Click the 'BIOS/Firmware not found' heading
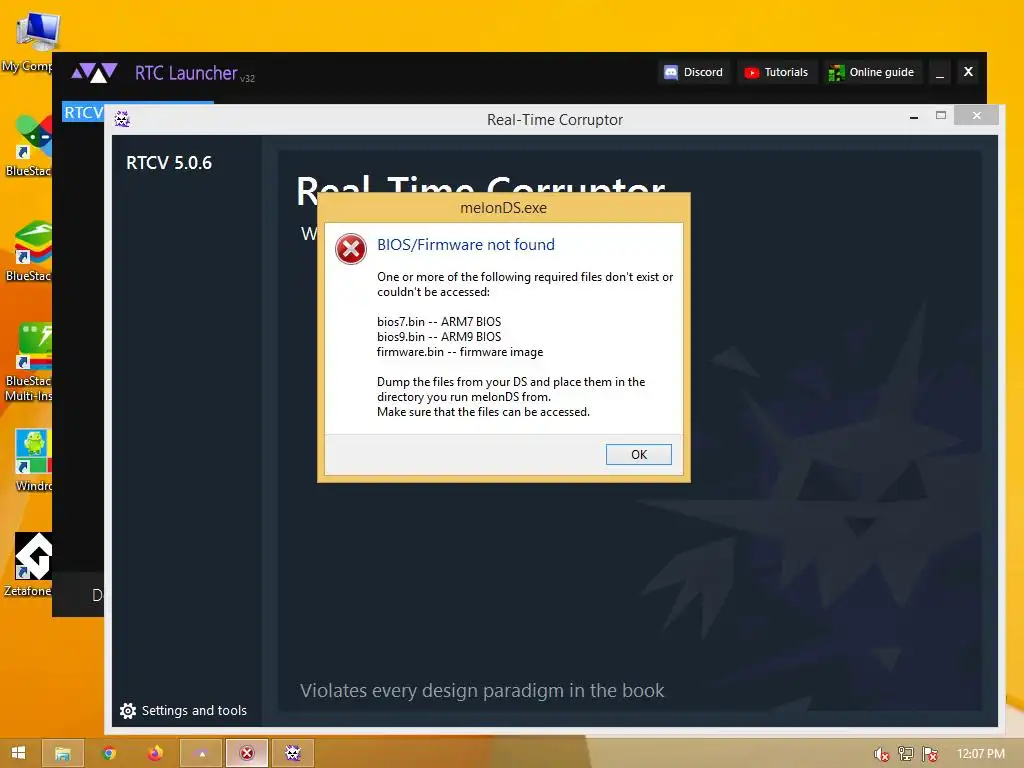Image resolution: width=1024 pixels, height=768 pixels. coord(466,244)
